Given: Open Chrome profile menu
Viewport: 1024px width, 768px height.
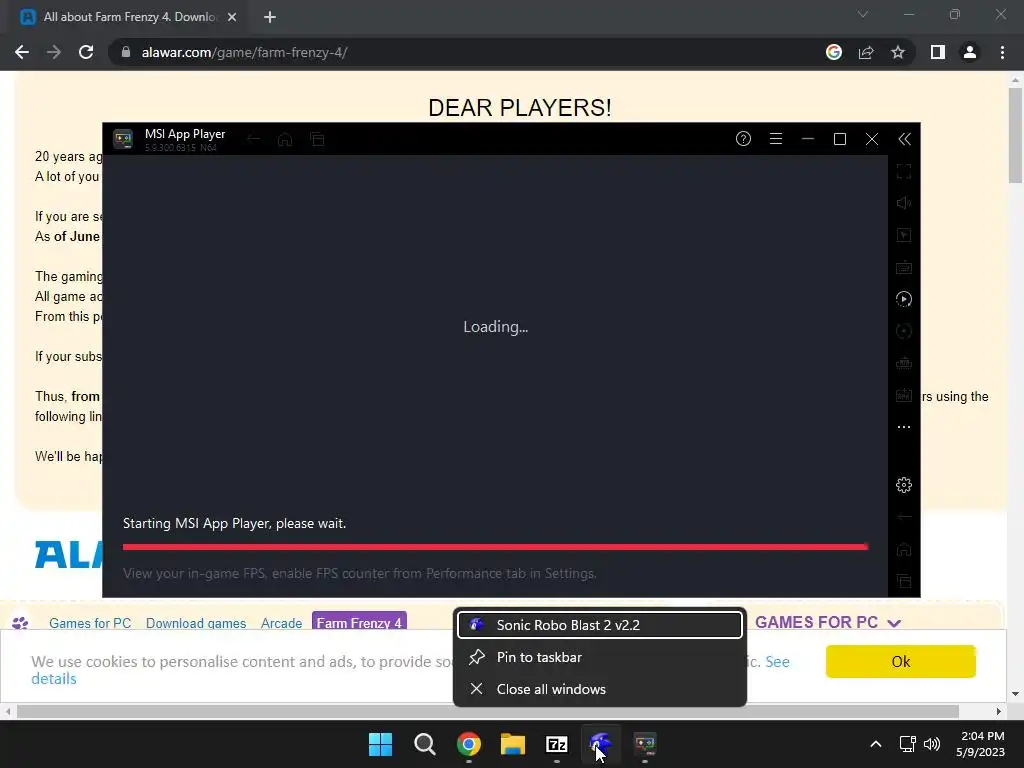Looking at the screenshot, I should [970, 52].
